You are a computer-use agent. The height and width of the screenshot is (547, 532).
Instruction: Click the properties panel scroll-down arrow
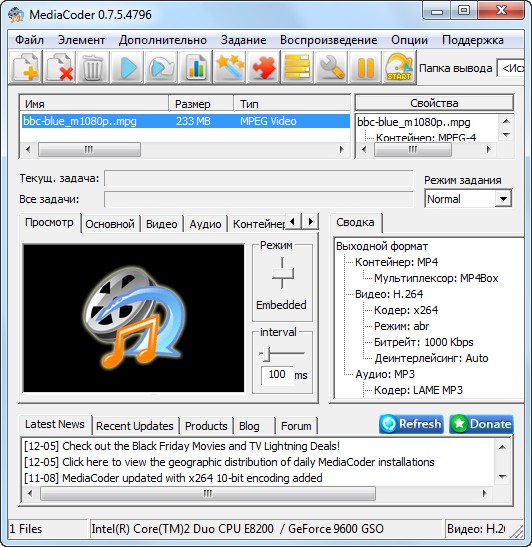click(507, 135)
